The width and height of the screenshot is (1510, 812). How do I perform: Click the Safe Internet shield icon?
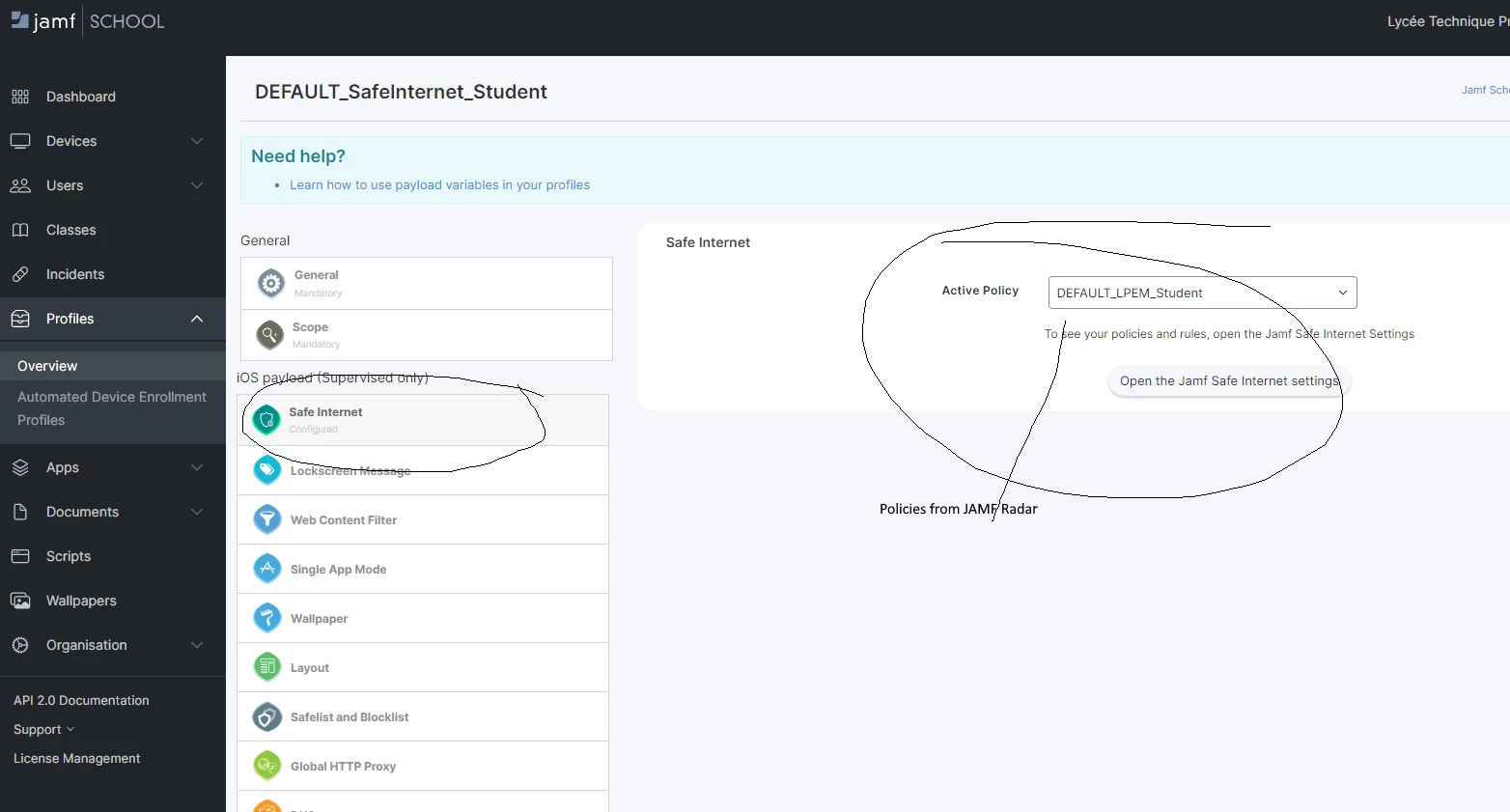click(266, 420)
